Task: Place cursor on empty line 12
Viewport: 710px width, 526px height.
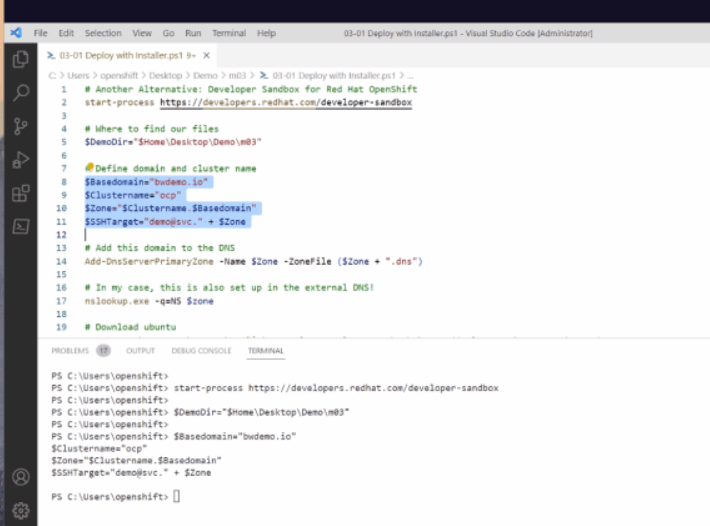Action: tap(85, 234)
